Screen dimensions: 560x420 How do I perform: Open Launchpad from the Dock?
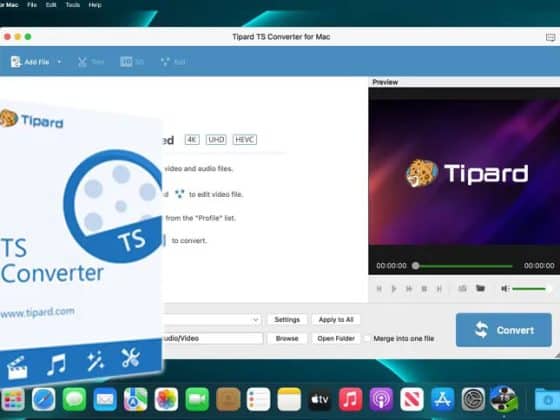[x=12, y=399]
